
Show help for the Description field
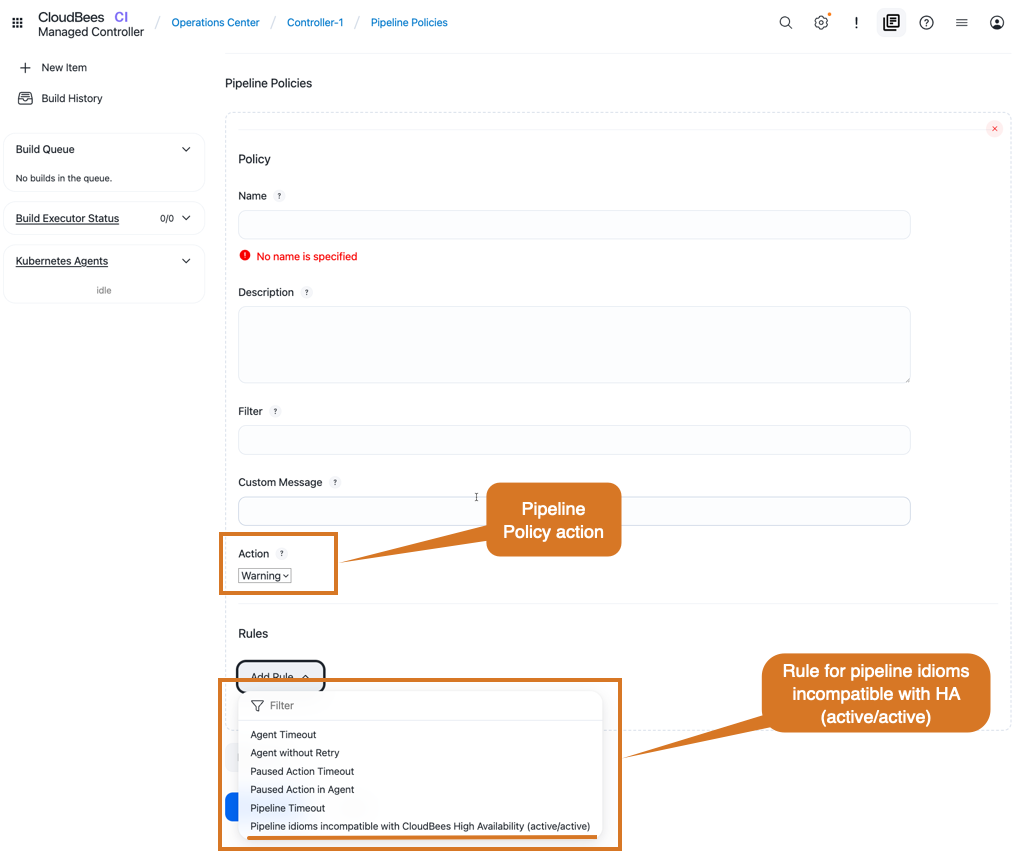point(306,293)
